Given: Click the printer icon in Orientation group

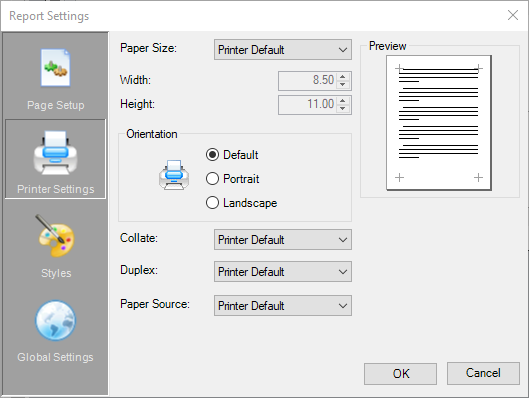Looking at the screenshot, I should click(x=174, y=175).
